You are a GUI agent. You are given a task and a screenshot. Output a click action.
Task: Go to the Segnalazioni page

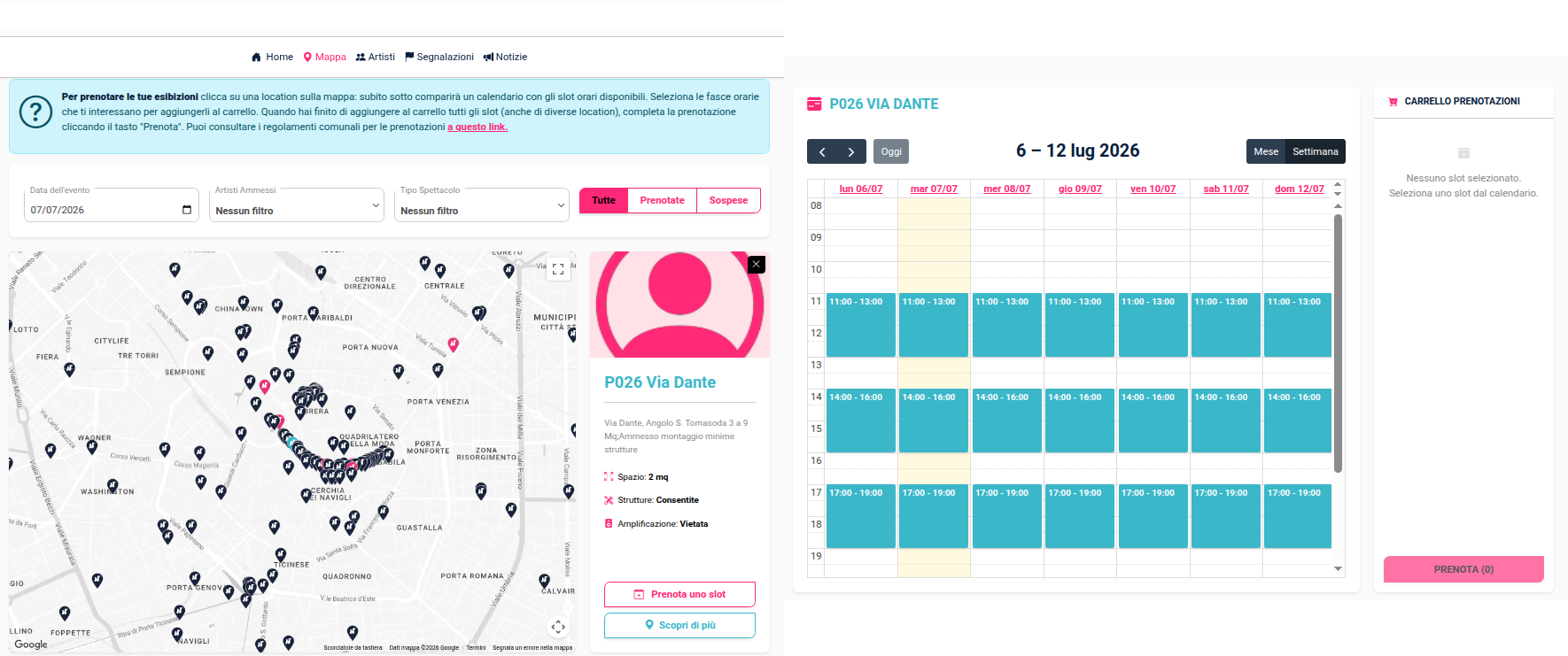tap(439, 57)
